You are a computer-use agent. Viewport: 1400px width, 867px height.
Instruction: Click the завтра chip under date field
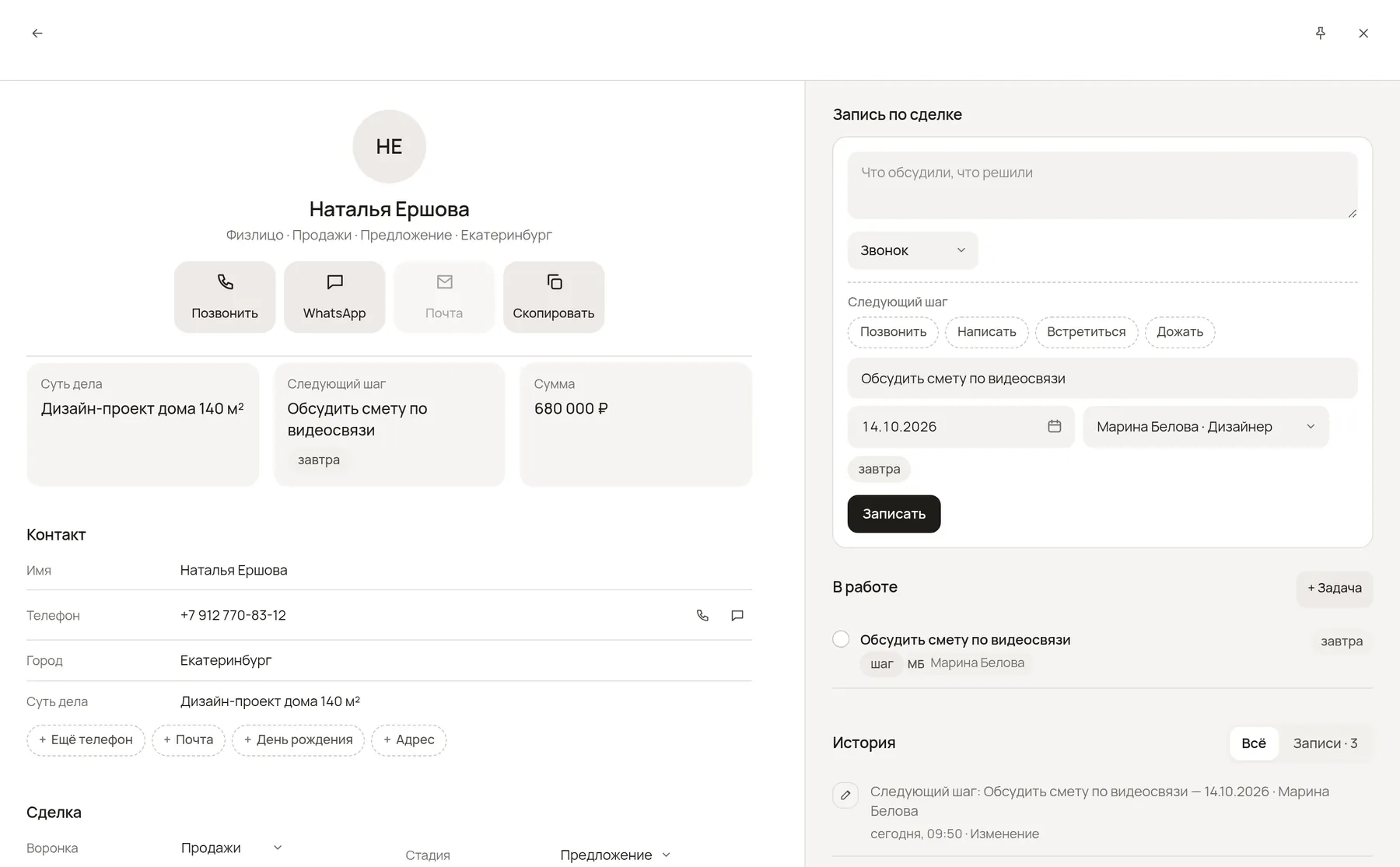879,469
